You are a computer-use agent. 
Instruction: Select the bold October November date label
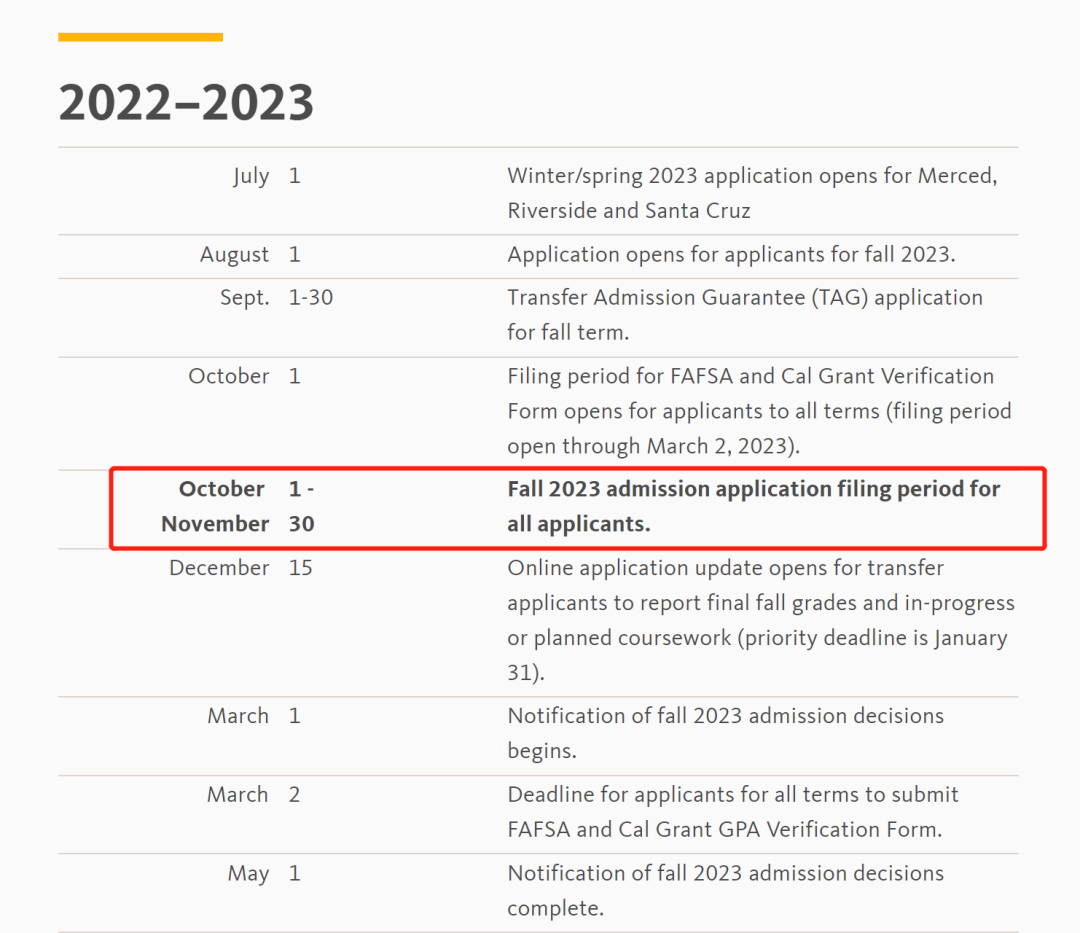coord(215,507)
